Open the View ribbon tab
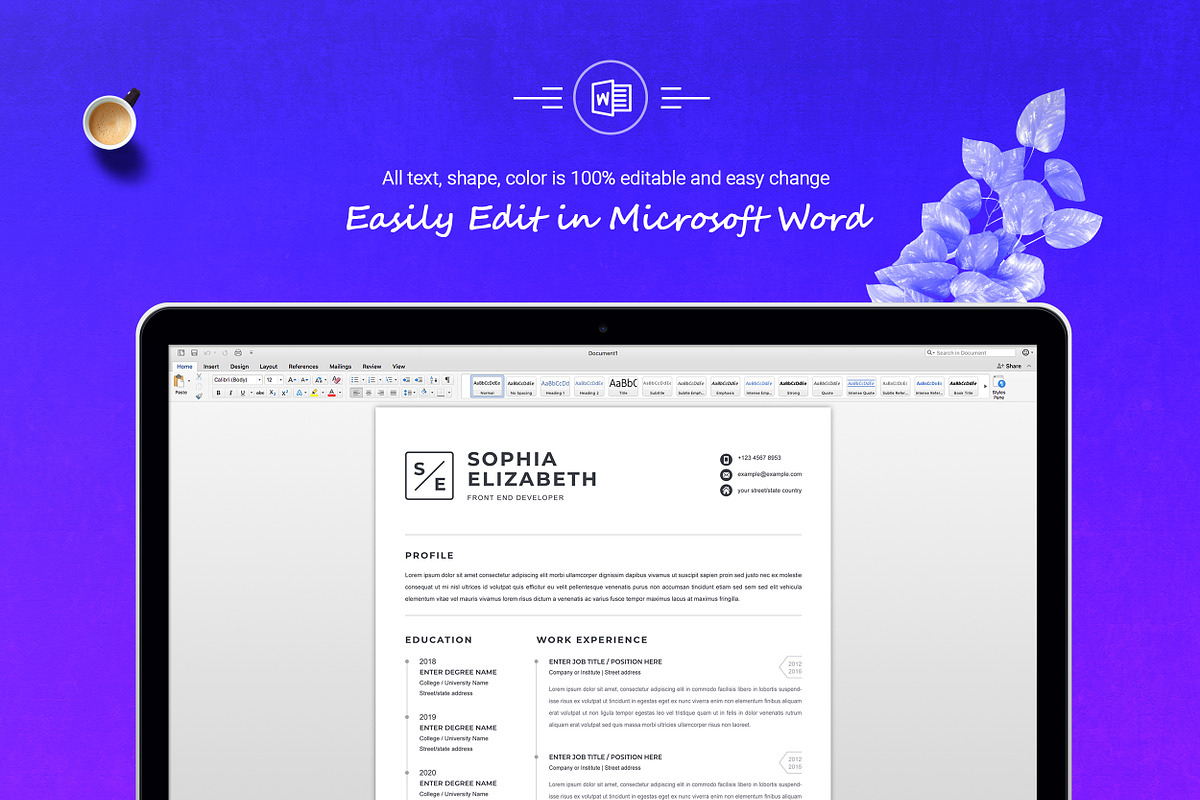 (x=399, y=367)
